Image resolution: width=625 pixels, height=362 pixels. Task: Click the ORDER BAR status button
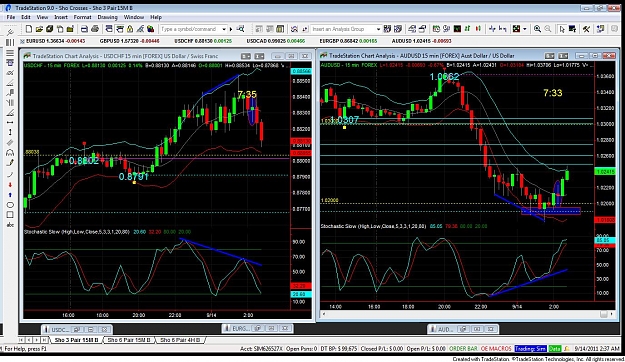(x=463, y=349)
